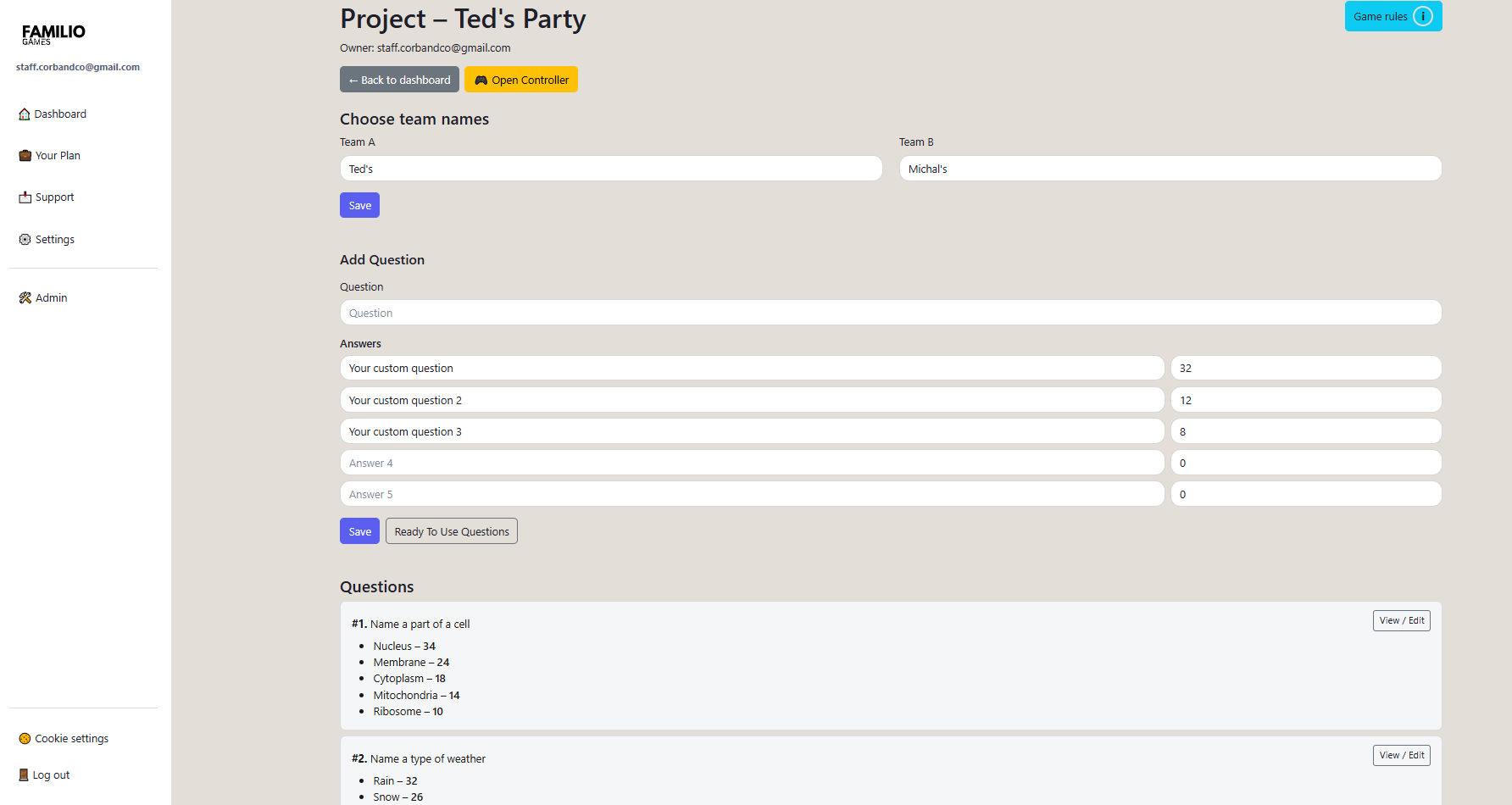Viewport: 1512px width, 805px height.
Task: Open the Admin section
Action: click(x=43, y=298)
